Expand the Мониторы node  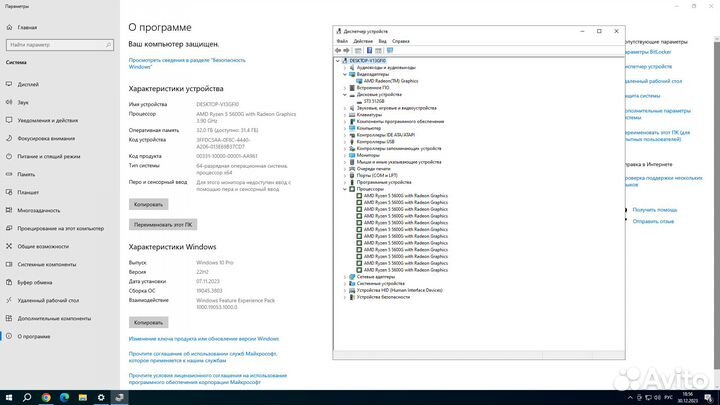click(345, 155)
